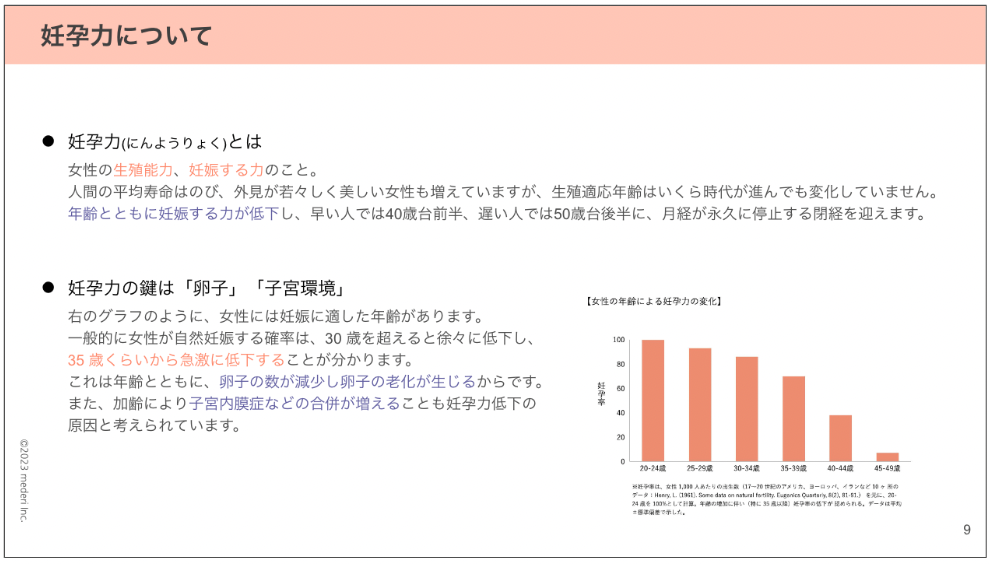Select the 25-29歳 bar in the chart
The width and height of the screenshot is (990, 564).
point(700,404)
